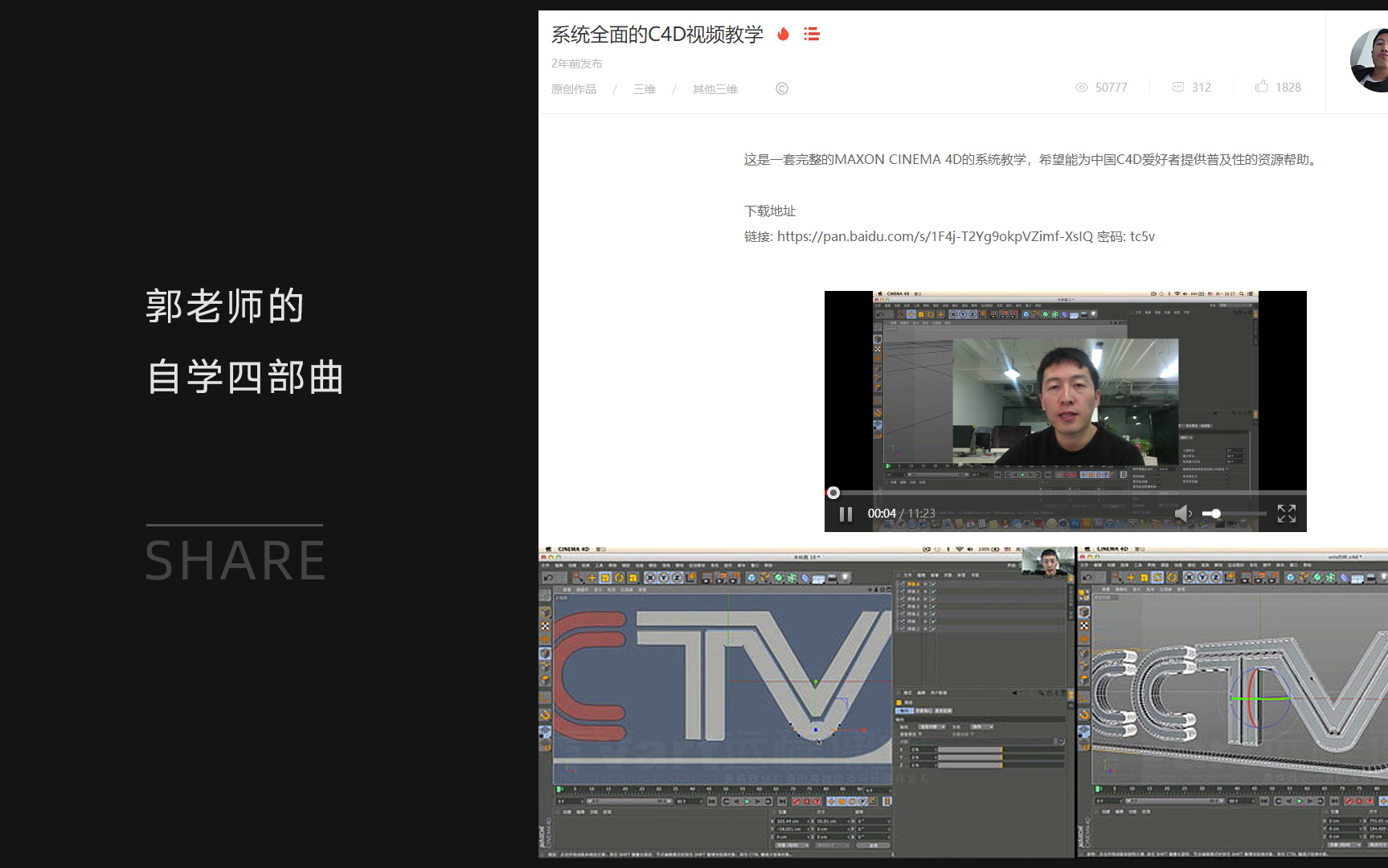Click the SHARE text on the dark panel

coord(235,560)
